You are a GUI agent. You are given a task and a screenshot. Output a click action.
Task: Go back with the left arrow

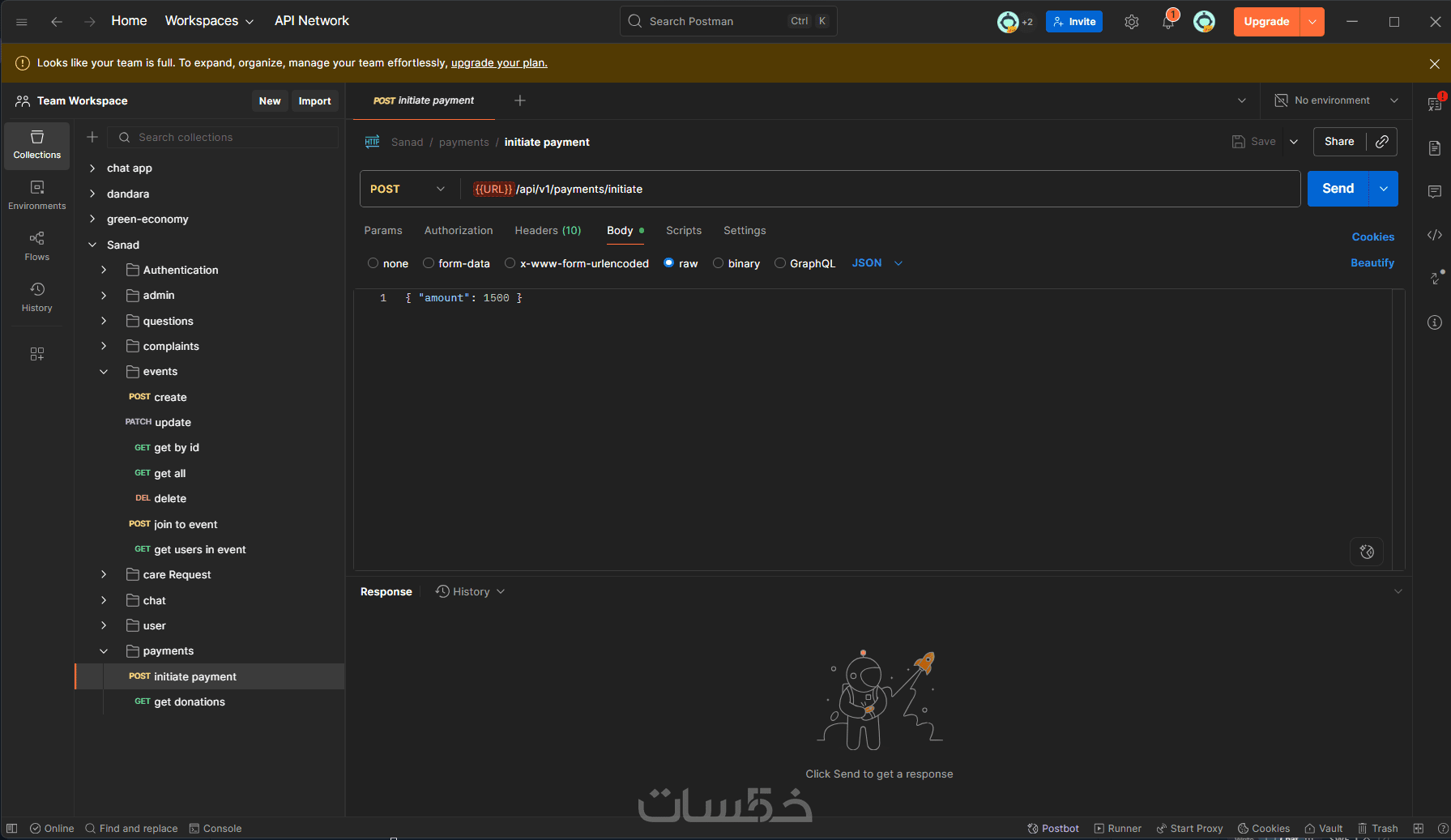click(x=57, y=22)
